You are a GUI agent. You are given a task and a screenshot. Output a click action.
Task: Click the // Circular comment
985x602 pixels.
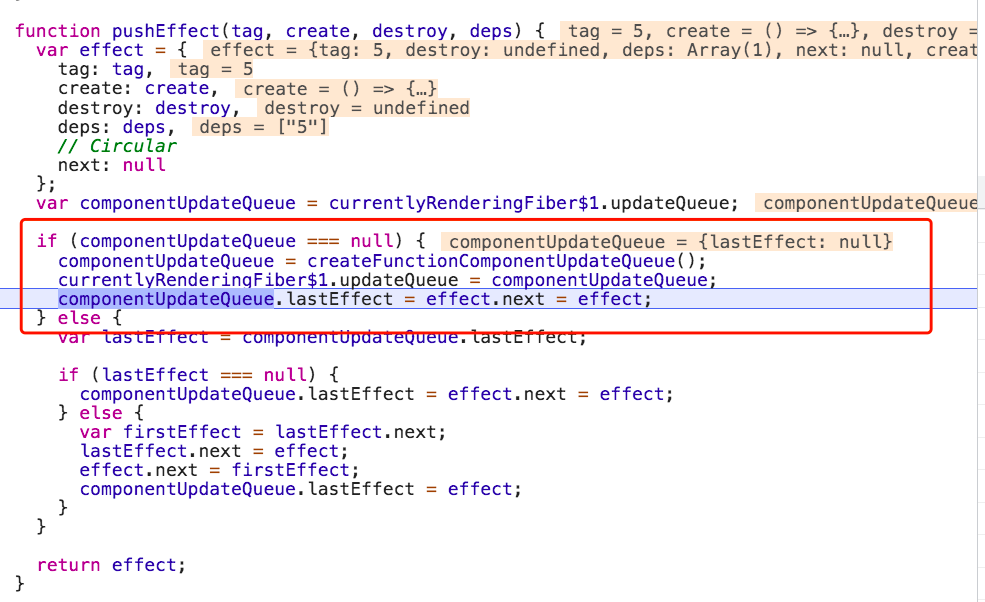(118, 145)
